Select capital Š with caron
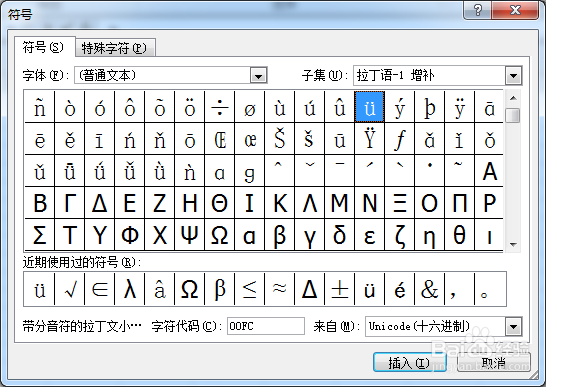This screenshot has width=562, height=387. pos(280,139)
